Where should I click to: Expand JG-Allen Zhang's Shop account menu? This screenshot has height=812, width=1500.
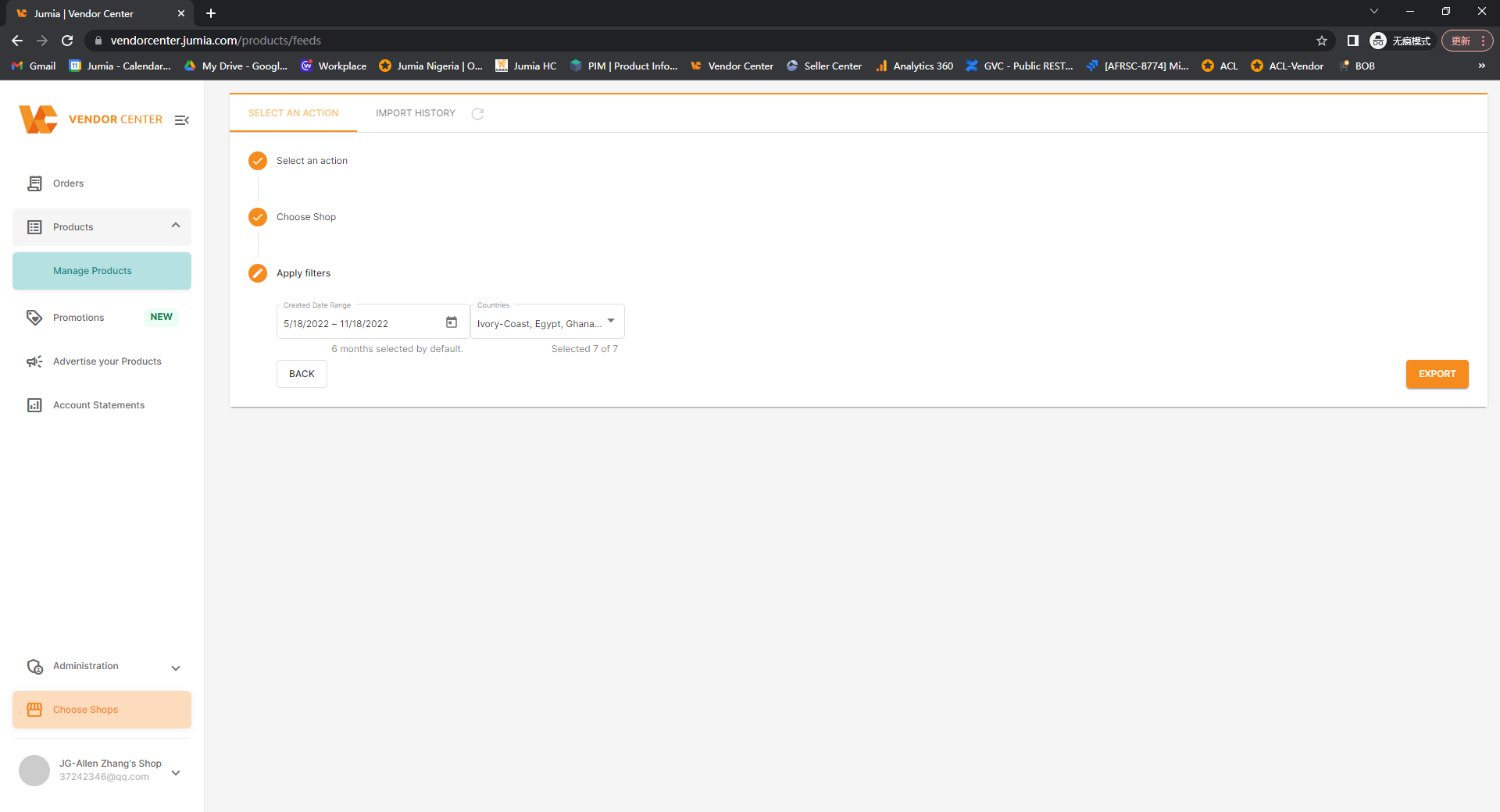[176, 771]
